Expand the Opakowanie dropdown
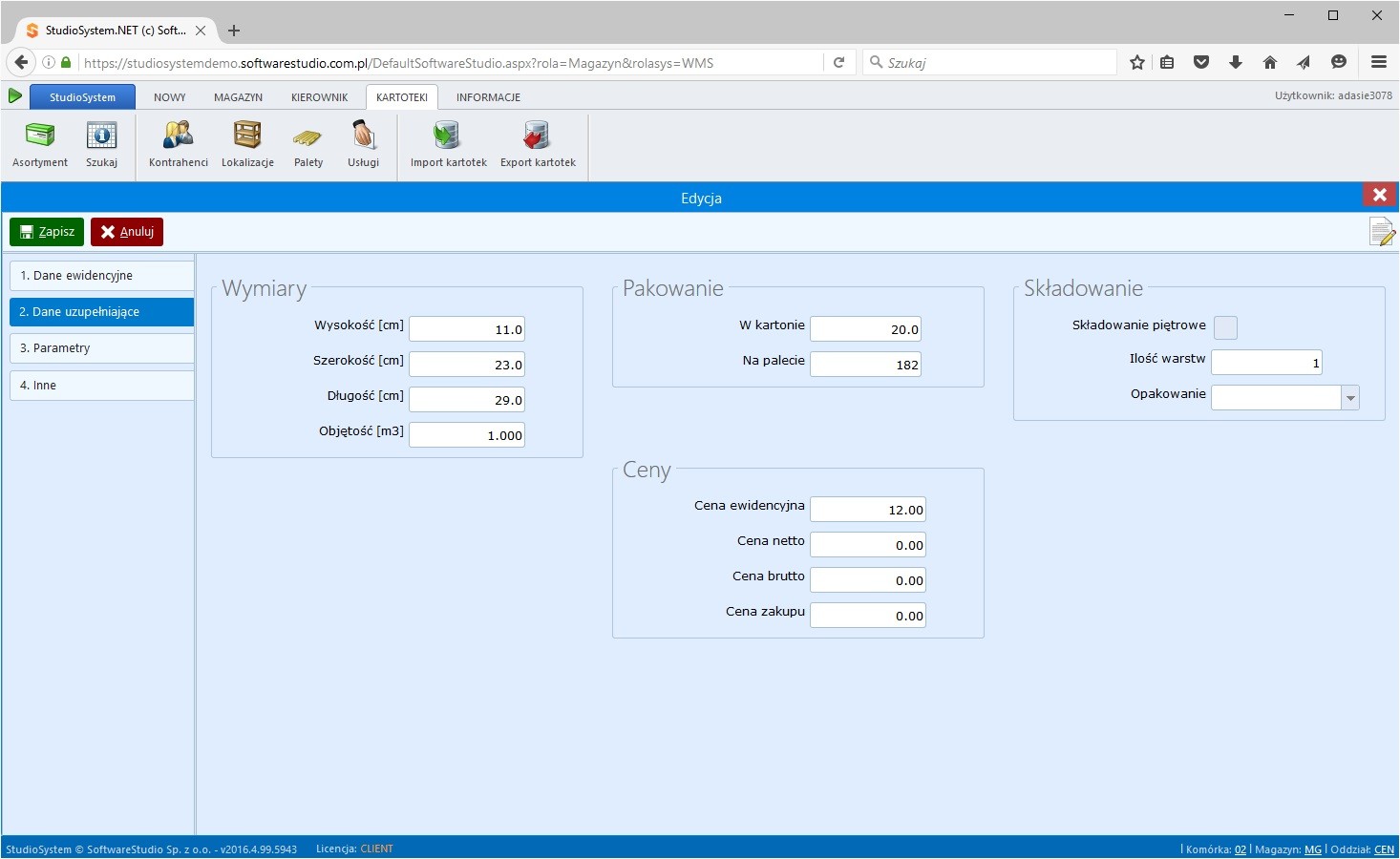This screenshot has width=1400, height=859. 1349,398
